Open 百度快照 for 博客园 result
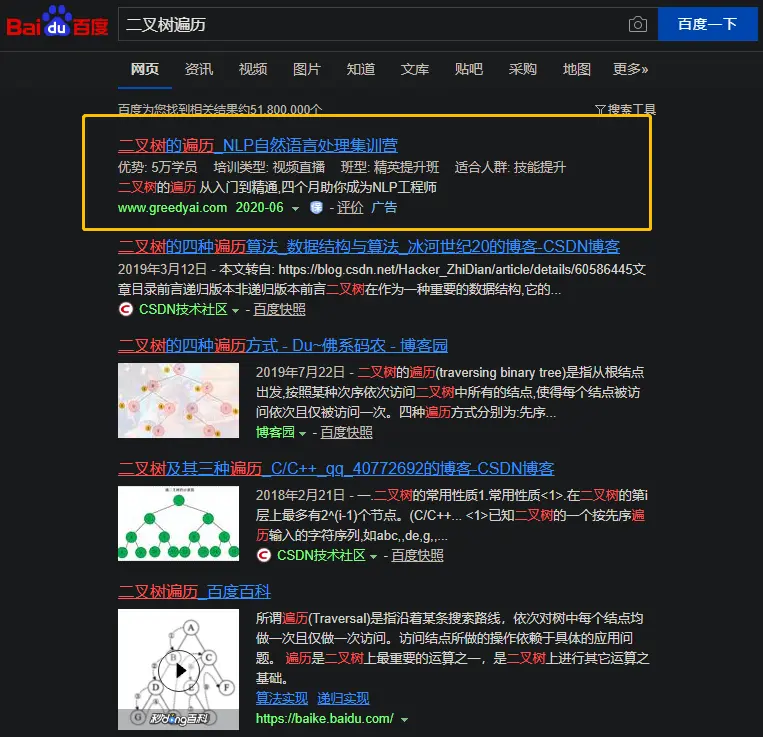This screenshot has width=763, height=737. pyautogui.click(x=346, y=432)
